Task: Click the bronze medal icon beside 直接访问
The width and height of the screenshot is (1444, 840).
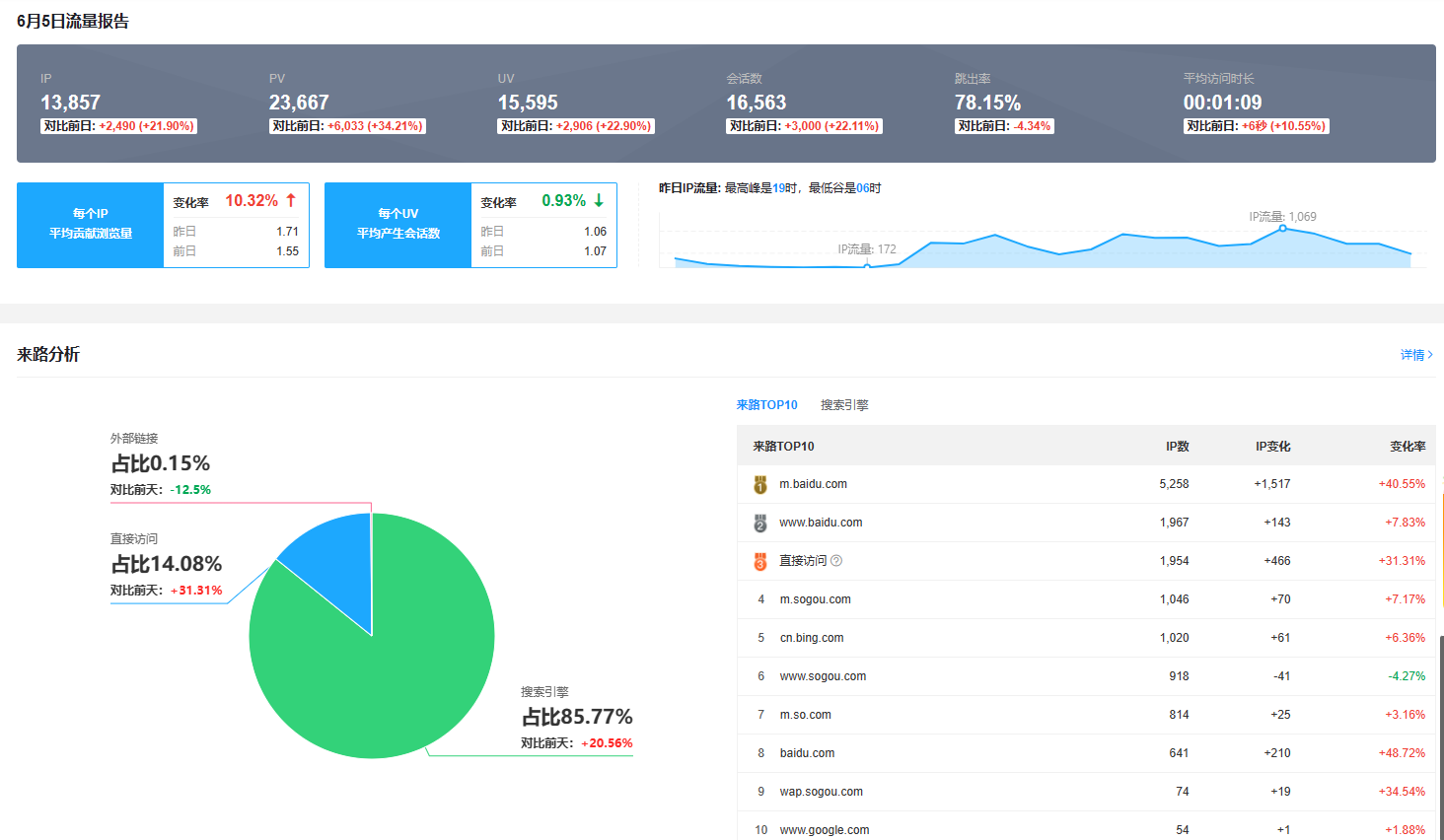Action: (x=760, y=561)
